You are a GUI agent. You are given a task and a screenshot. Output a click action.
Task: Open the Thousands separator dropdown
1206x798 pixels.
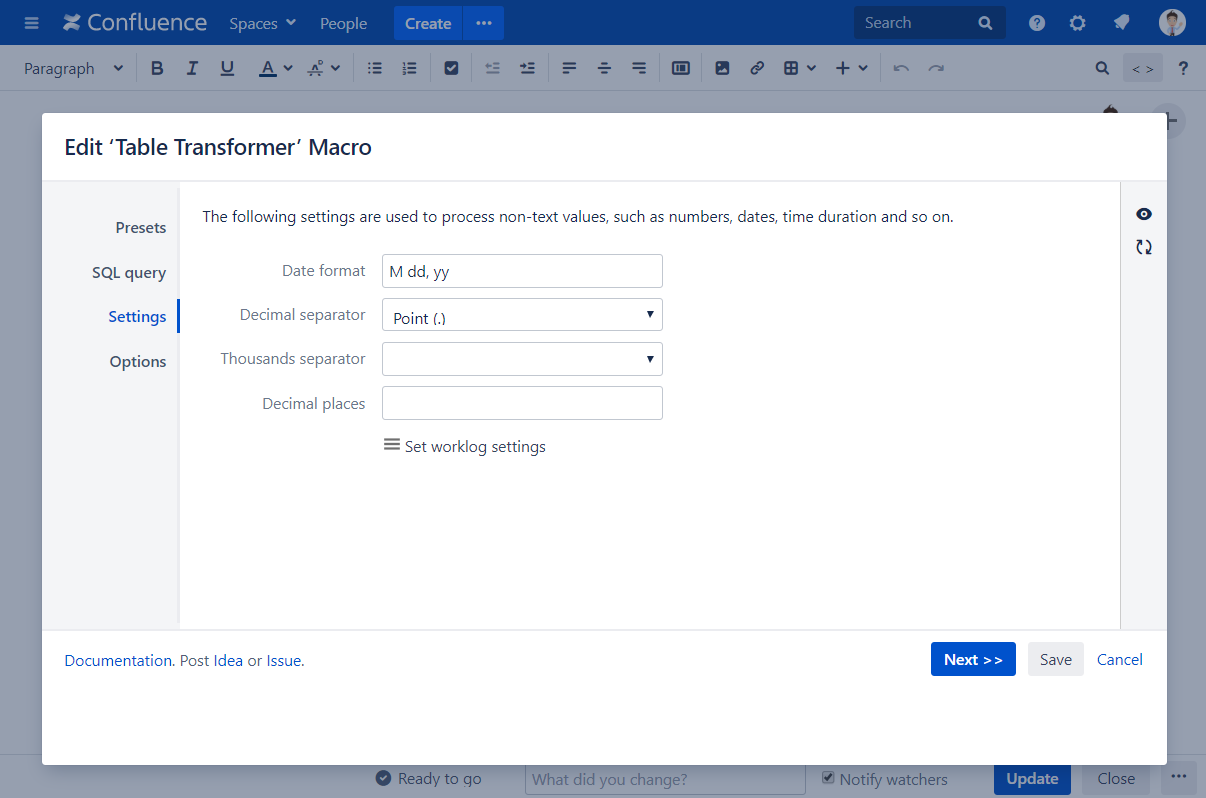522,359
